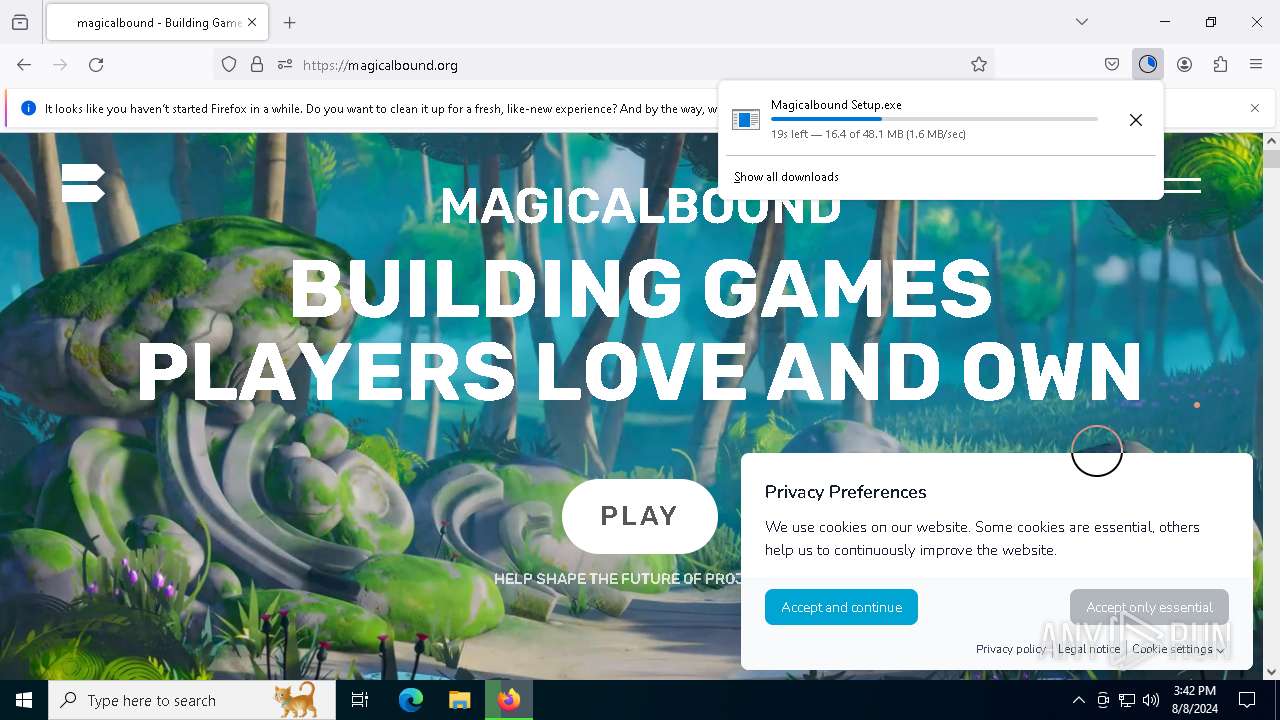
Task: Click Accept and continue cookies button
Action: pos(841,607)
